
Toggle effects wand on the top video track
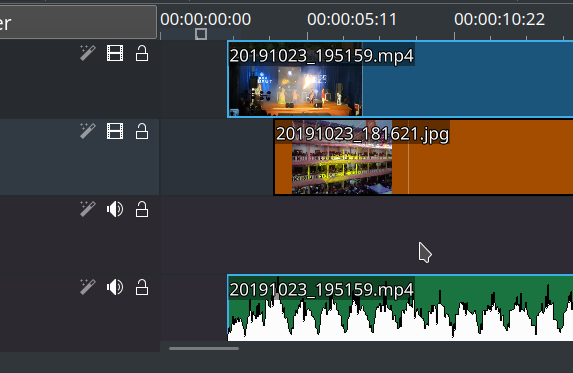88,53
